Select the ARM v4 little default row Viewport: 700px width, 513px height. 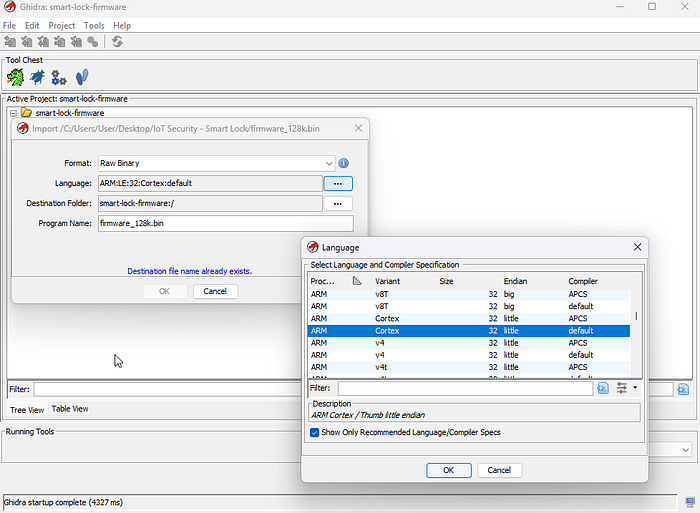tap(469, 355)
